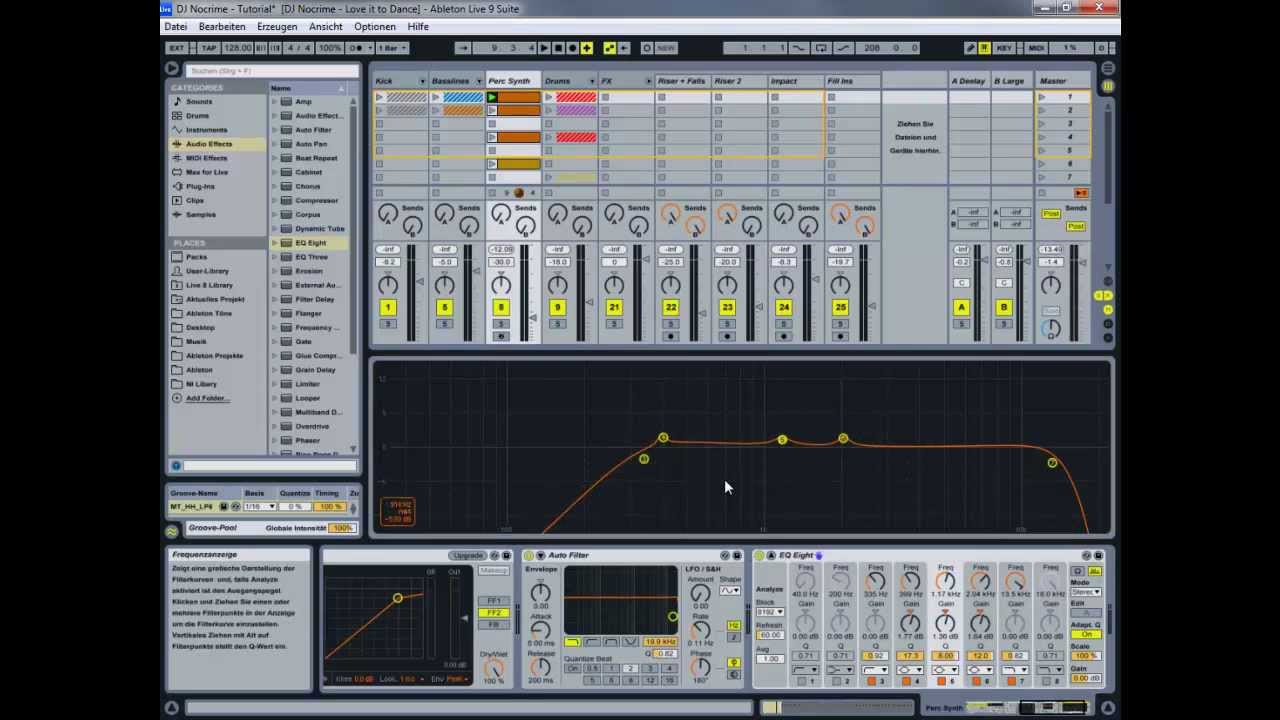Select Gate device in browser list
The image size is (1280, 720).
(303, 342)
